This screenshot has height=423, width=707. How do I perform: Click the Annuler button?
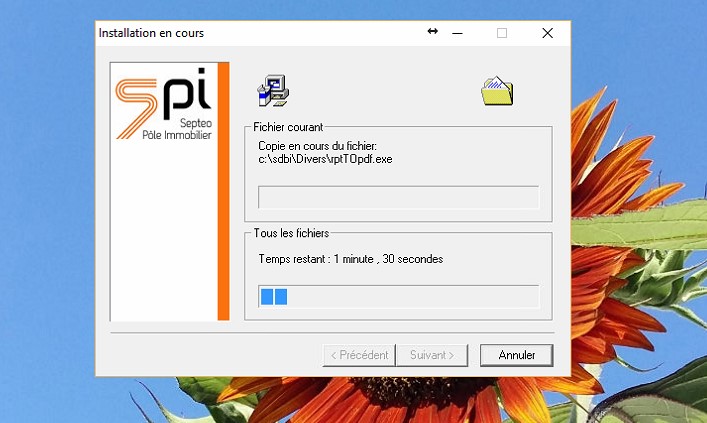tap(516, 355)
